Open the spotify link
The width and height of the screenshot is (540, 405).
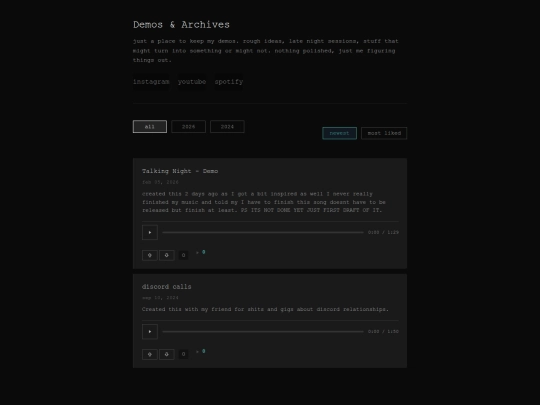[229, 82]
